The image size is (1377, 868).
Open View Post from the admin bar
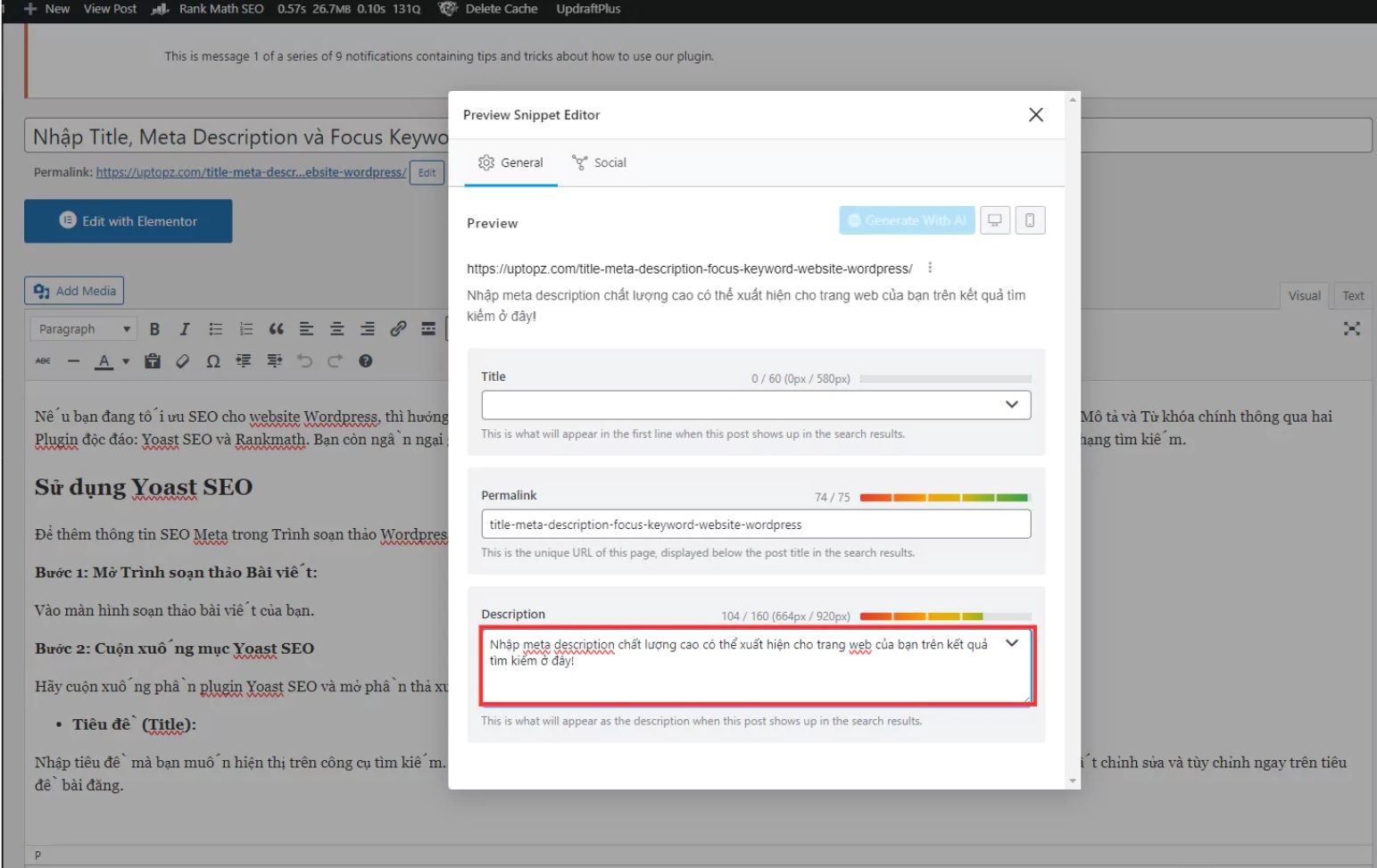110,9
